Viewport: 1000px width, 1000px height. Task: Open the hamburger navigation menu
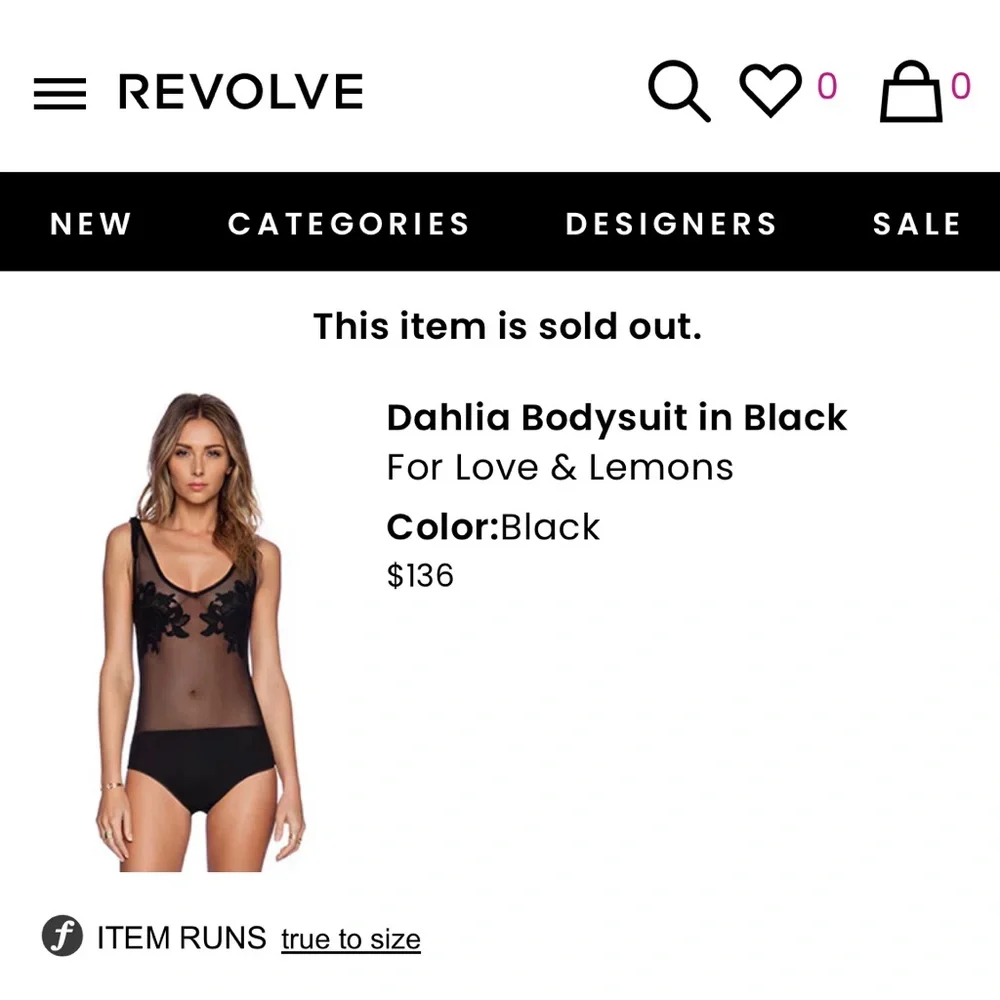pos(60,92)
